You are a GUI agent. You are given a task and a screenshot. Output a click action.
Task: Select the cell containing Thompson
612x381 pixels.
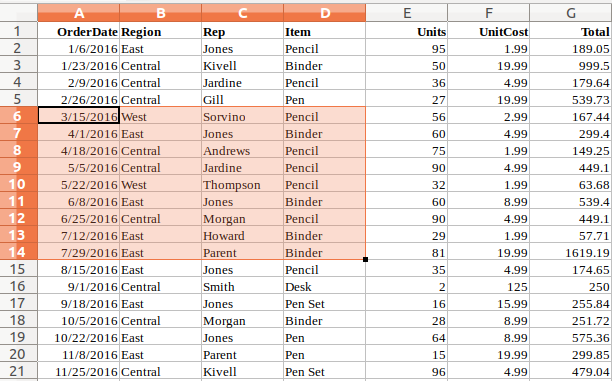coord(242,184)
